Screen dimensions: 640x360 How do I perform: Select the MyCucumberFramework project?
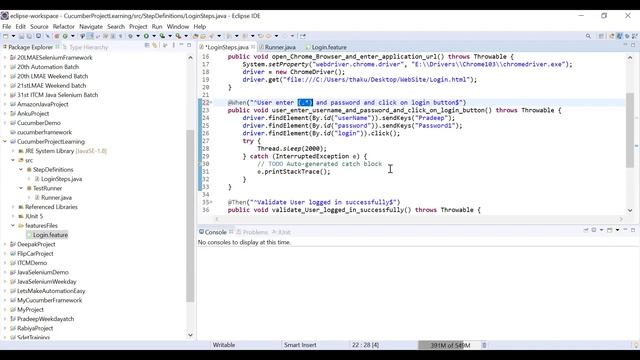(49, 300)
